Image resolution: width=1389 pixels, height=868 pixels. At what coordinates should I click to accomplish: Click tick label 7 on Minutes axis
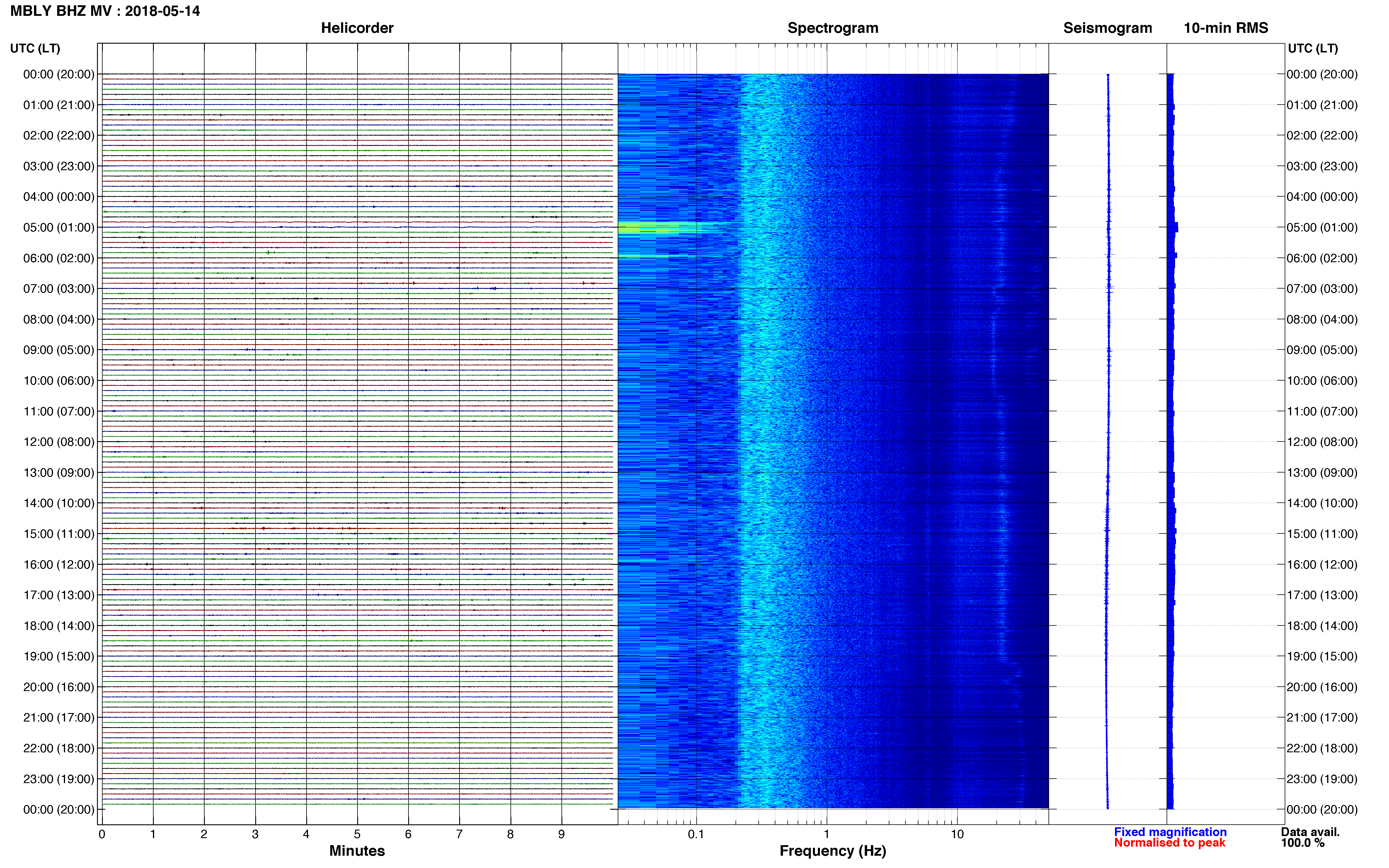pos(459,835)
